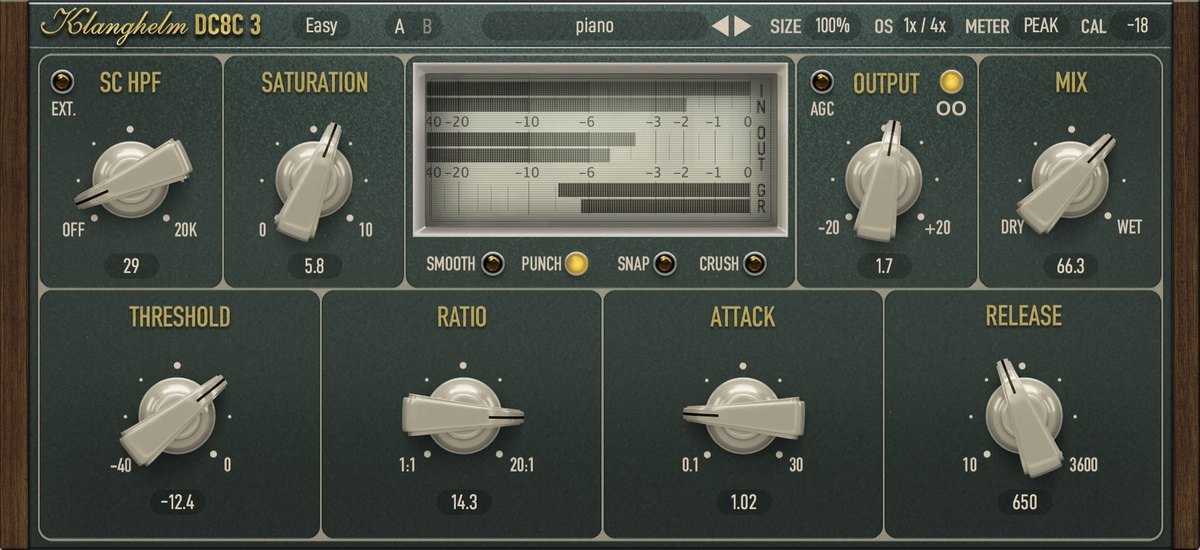Click the release value 650

coord(1025,502)
